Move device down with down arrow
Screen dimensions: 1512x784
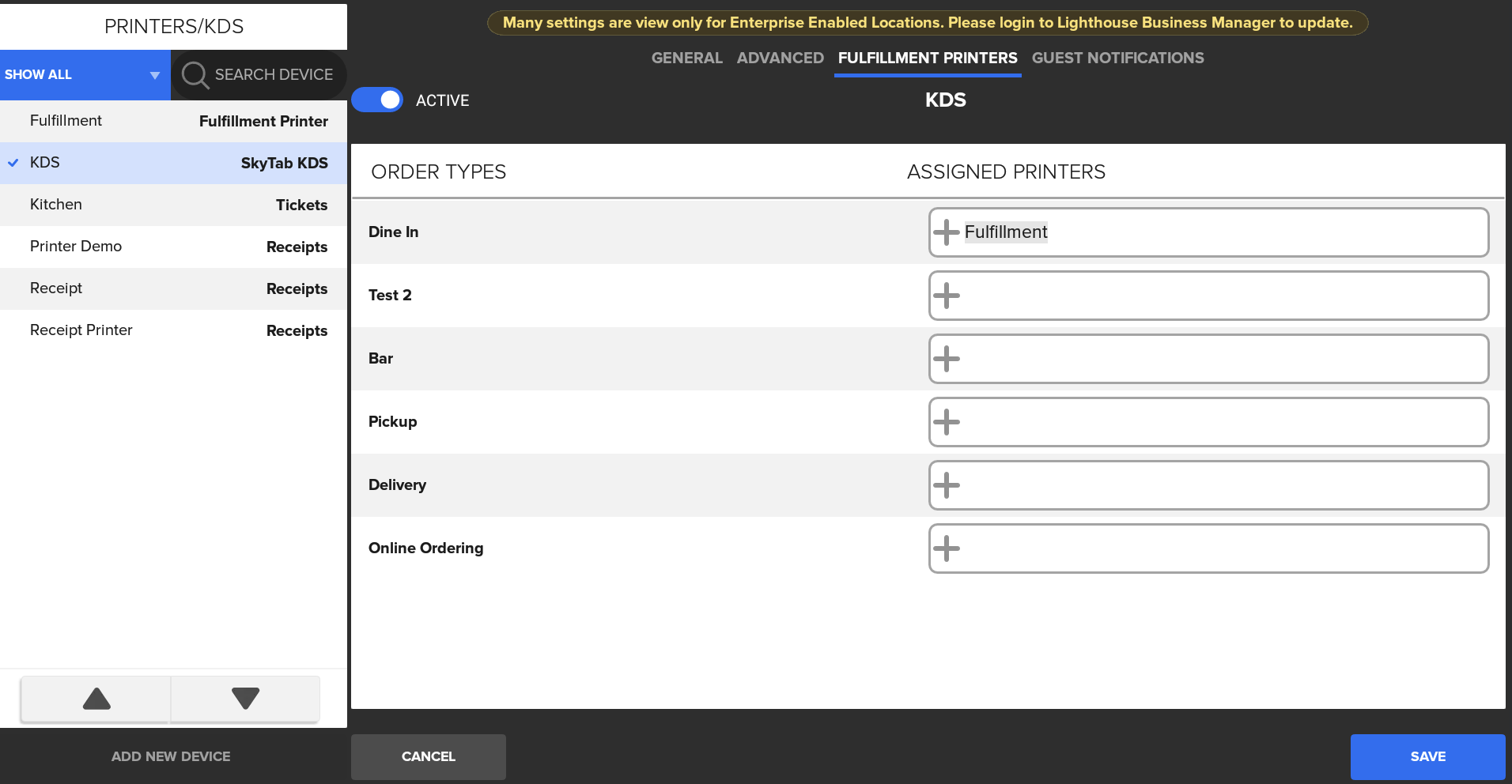245,699
